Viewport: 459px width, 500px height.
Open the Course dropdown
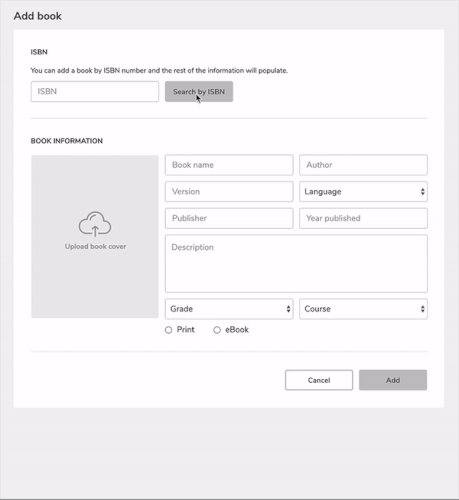[363, 309]
